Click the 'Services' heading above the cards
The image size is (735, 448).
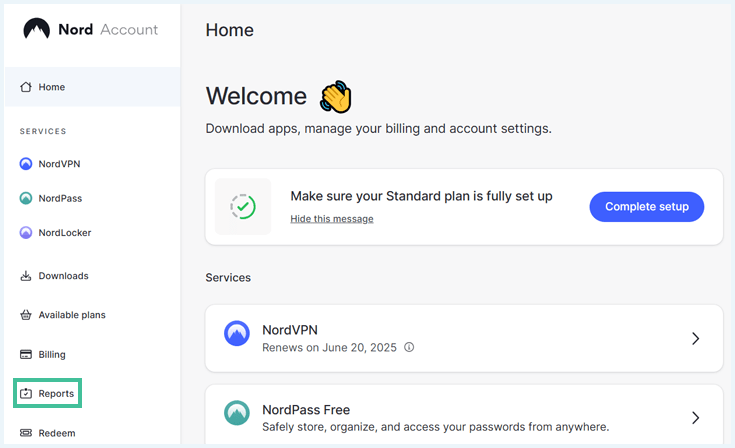pyautogui.click(x=228, y=277)
